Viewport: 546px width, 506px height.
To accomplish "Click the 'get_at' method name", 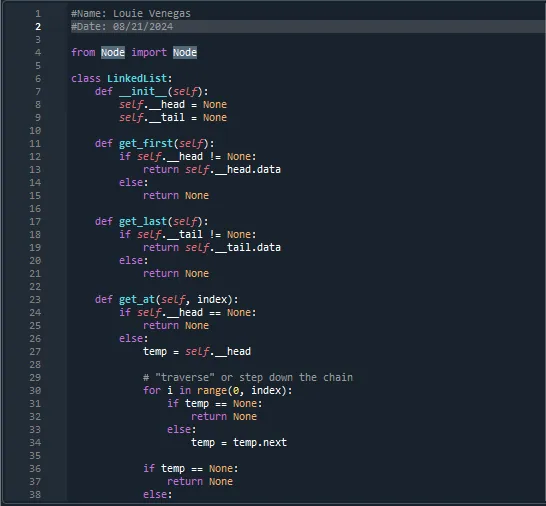I will coord(137,299).
